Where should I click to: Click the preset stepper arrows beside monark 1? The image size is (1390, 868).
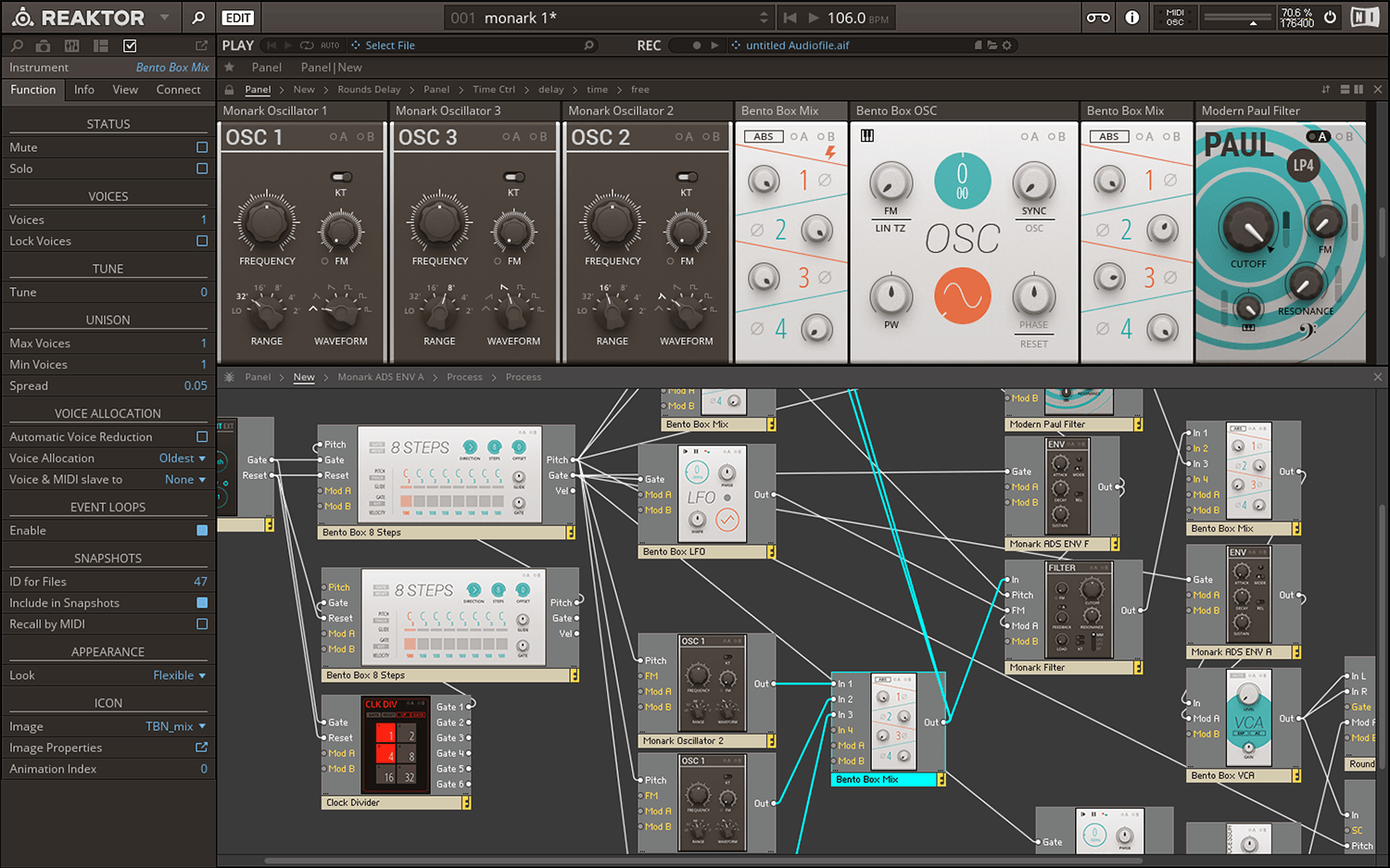click(764, 18)
